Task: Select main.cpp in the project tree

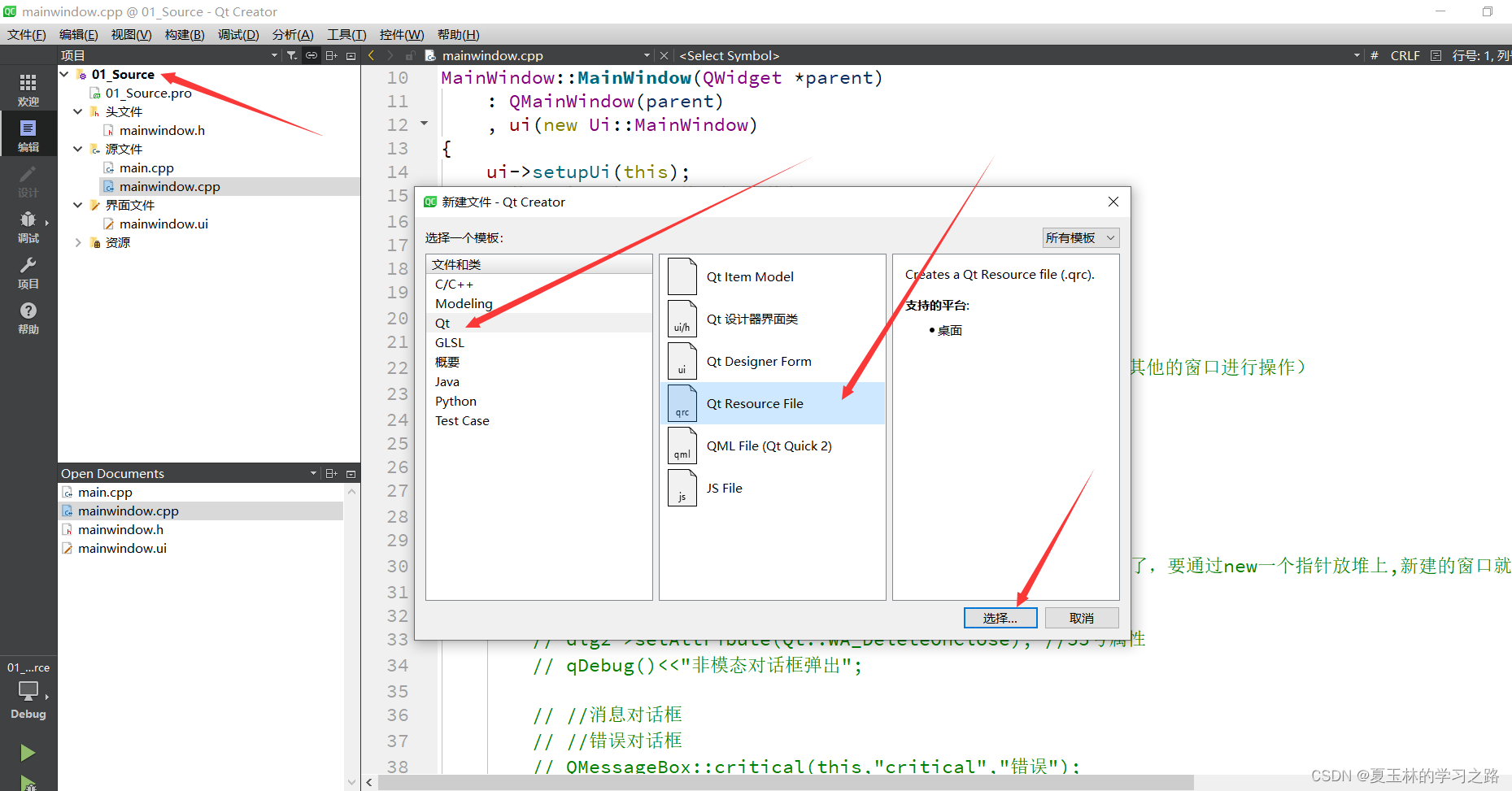Action: [x=146, y=167]
